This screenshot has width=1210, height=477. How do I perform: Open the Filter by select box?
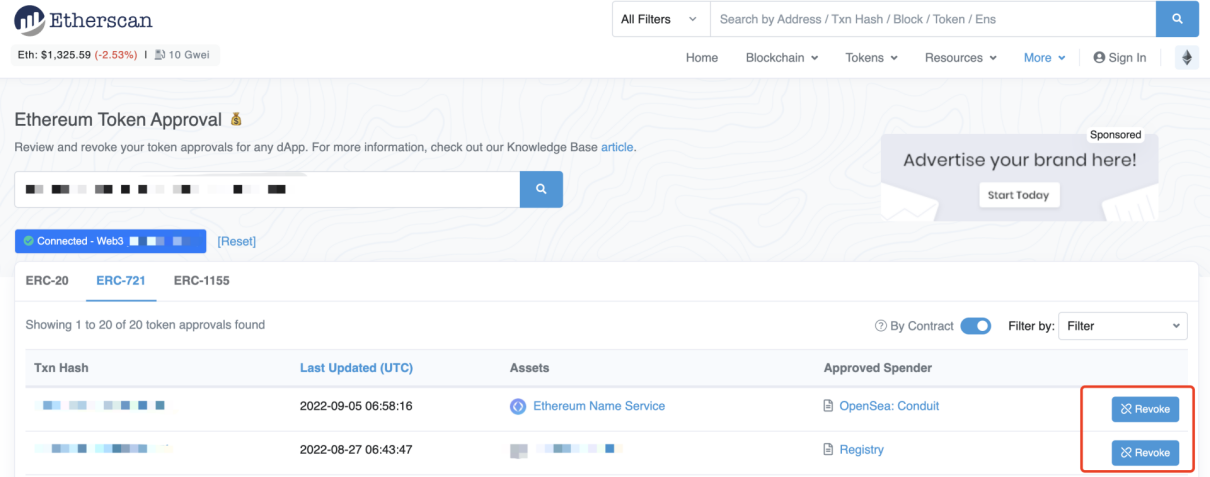click(x=1123, y=326)
